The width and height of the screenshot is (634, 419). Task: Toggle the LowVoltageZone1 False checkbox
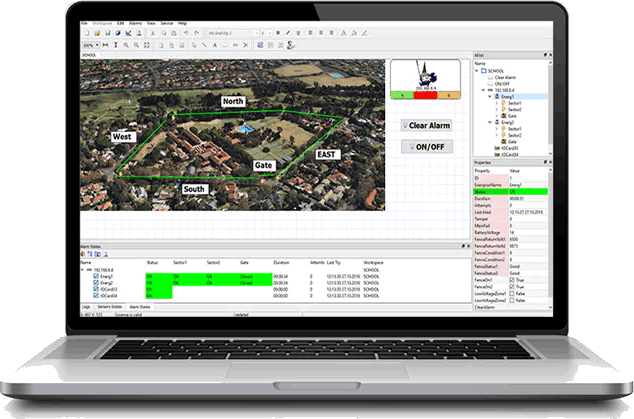pos(512,294)
